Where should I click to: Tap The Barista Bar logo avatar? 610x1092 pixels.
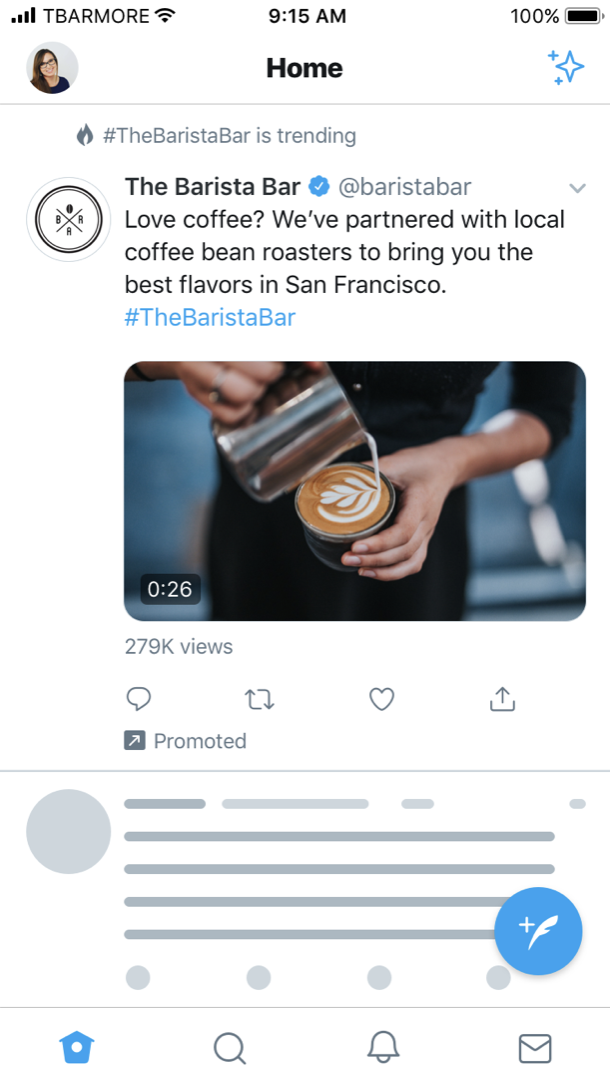[68, 220]
